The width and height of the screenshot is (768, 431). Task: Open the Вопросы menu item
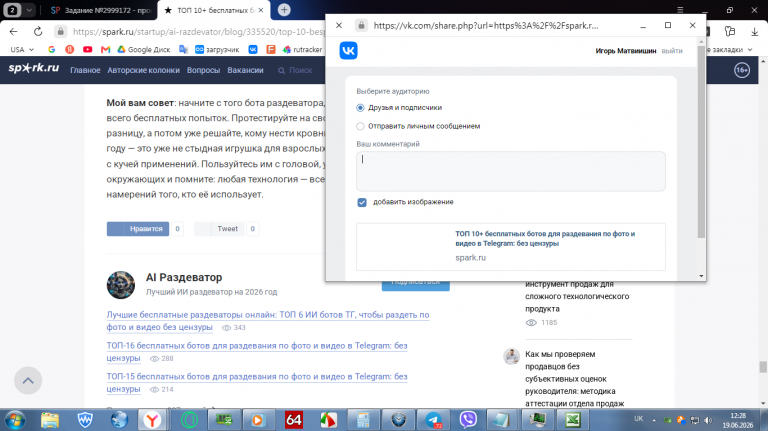203,70
